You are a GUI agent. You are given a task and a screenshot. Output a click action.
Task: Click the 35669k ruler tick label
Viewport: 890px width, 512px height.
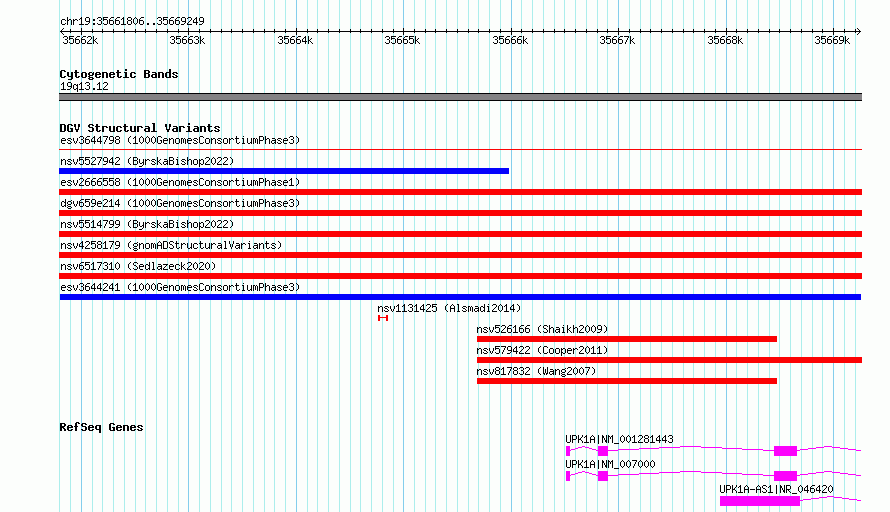pyautogui.click(x=832, y=40)
